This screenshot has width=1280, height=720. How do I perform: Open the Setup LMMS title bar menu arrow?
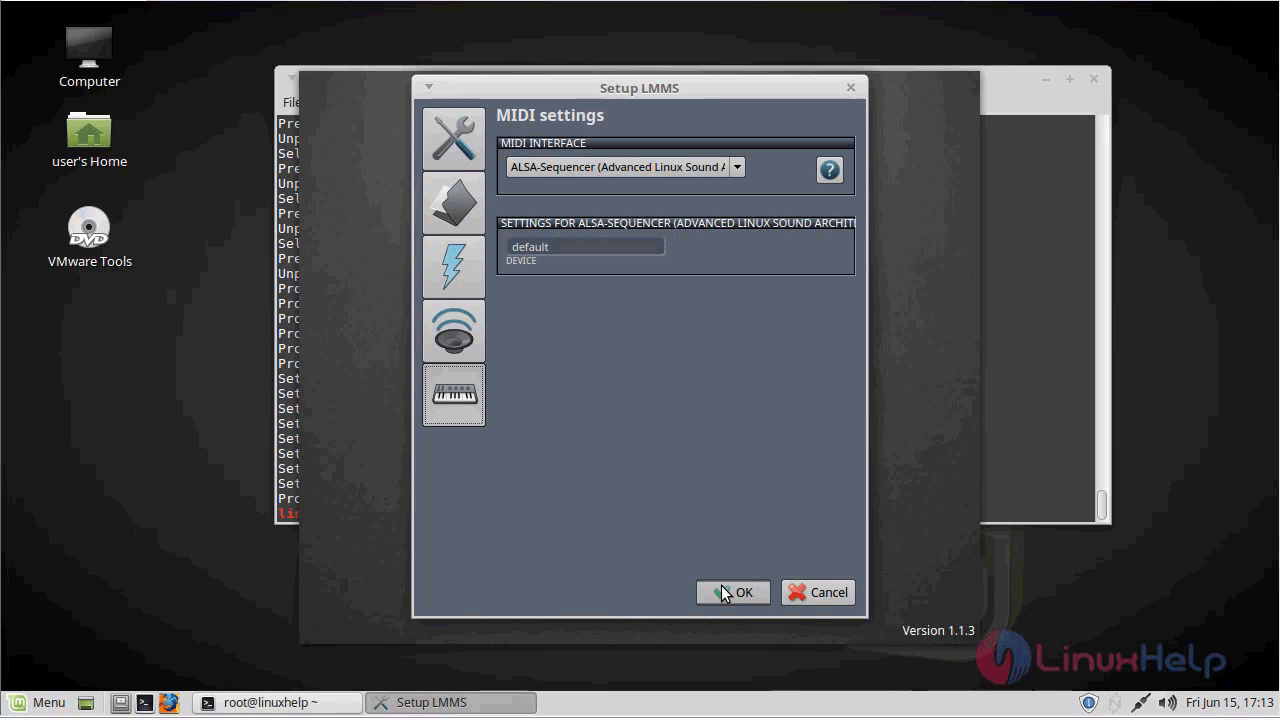(x=429, y=87)
